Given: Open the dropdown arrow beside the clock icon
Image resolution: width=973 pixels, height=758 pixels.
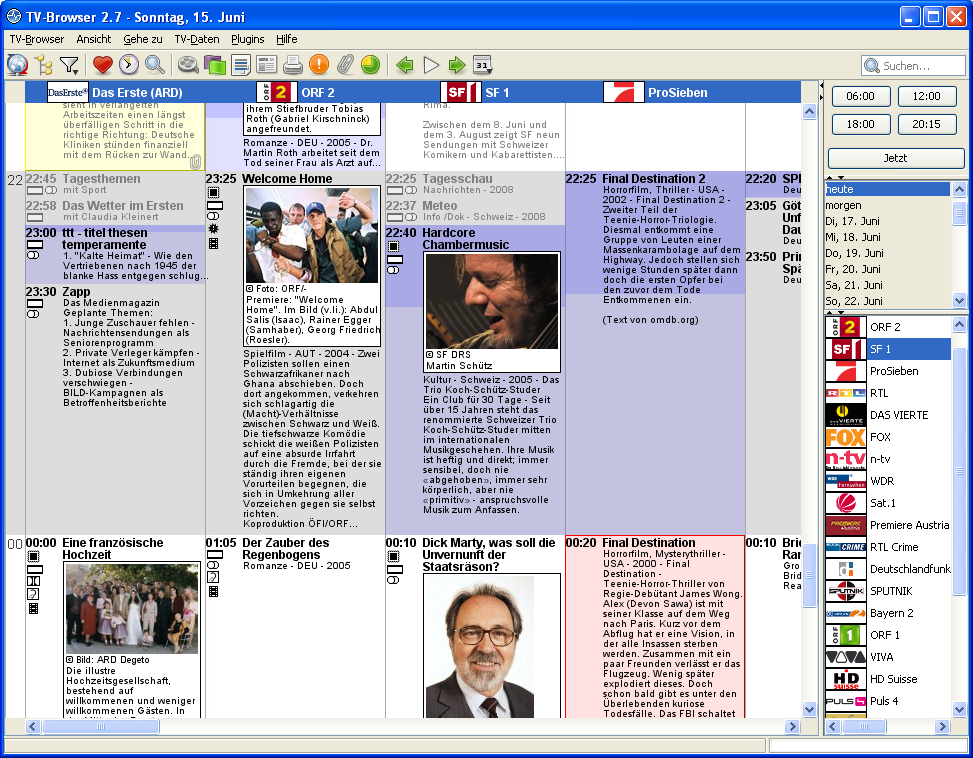Looking at the screenshot, I should pyautogui.click(x=136, y=71).
